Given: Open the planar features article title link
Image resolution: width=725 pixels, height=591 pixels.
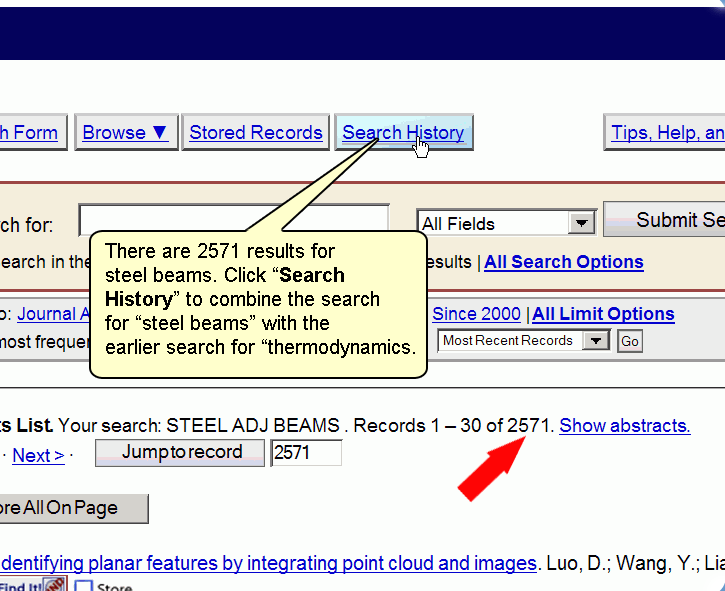Looking at the screenshot, I should click(x=270, y=563).
